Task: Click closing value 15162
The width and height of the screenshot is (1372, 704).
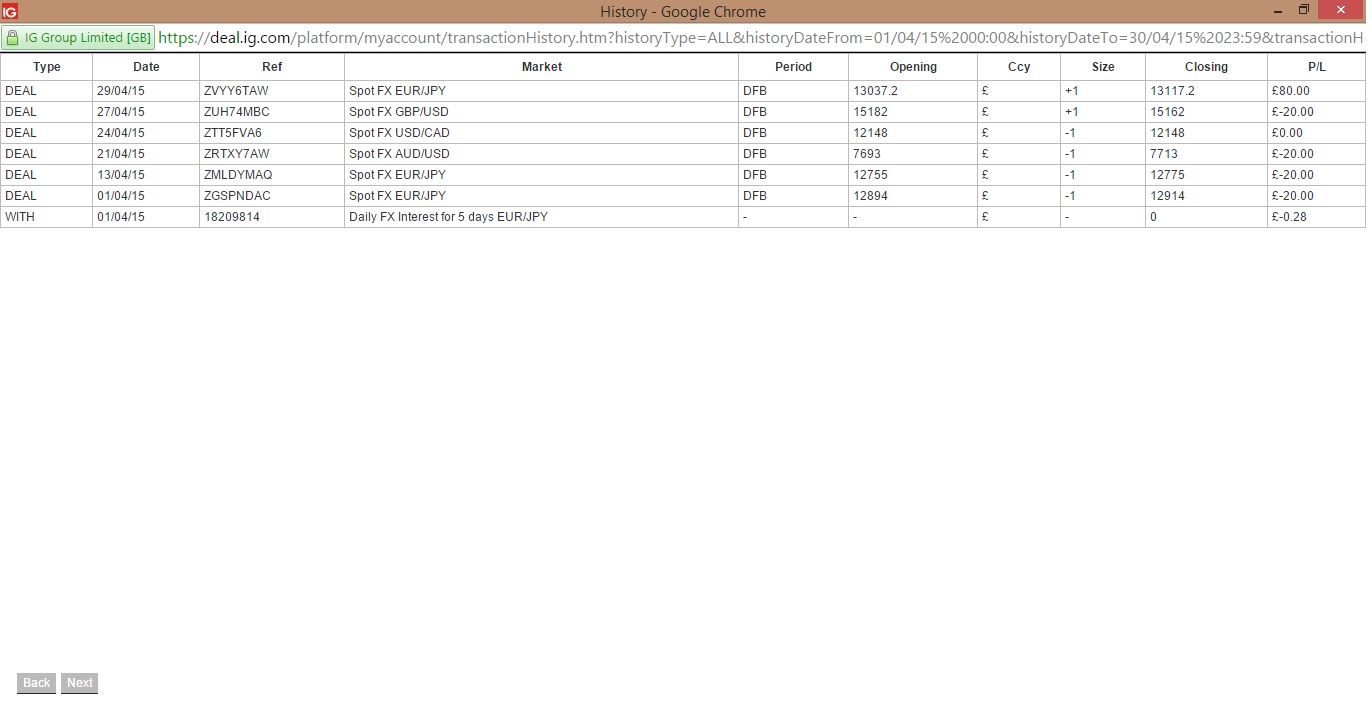Action: pyautogui.click(x=1168, y=112)
